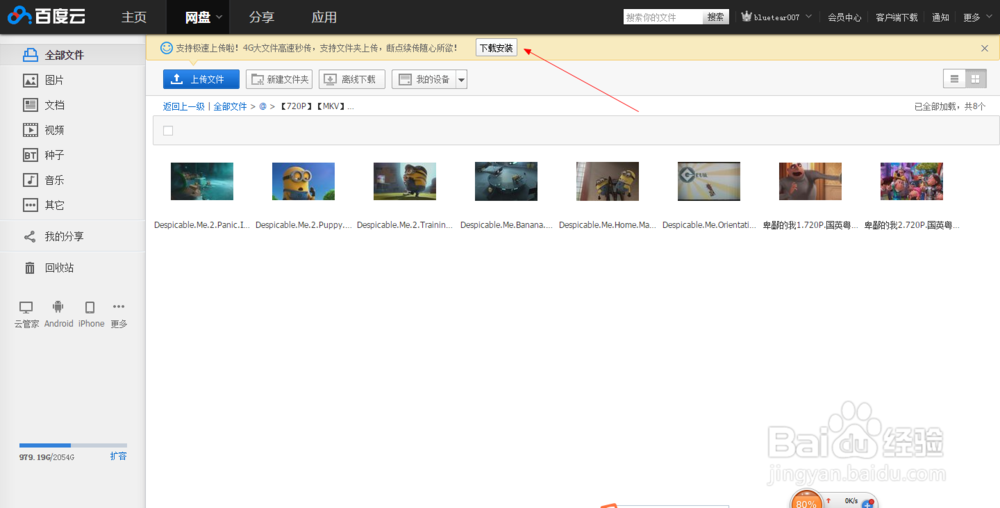Click the 我的设备 button

(x=424, y=79)
